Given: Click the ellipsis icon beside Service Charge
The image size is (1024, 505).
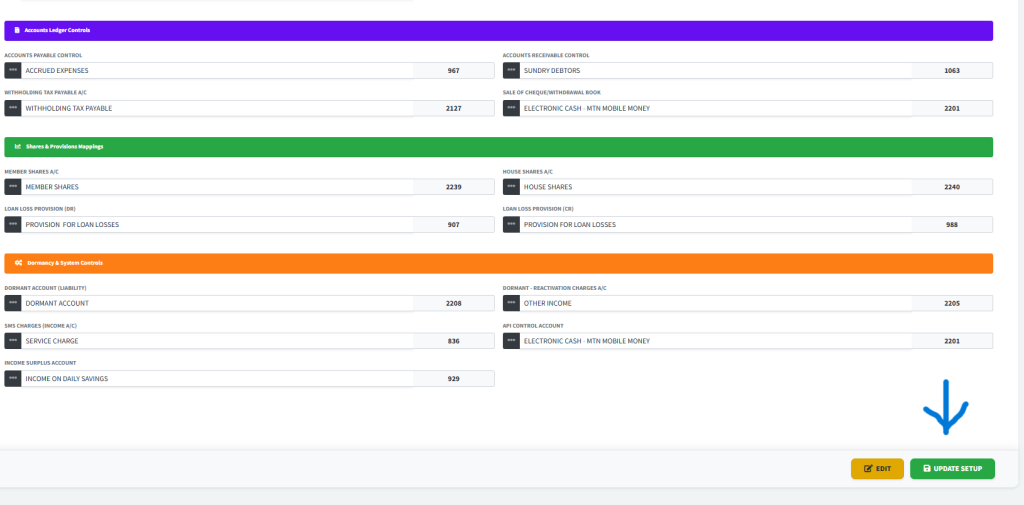Looking at the screenshot, I should click(12, 341).
